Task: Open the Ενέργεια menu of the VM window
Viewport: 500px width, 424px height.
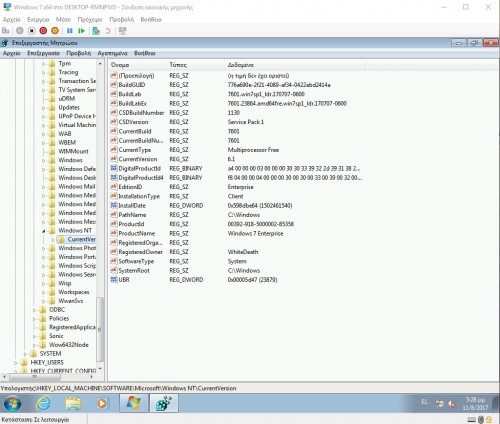Action: click(38, 20)
